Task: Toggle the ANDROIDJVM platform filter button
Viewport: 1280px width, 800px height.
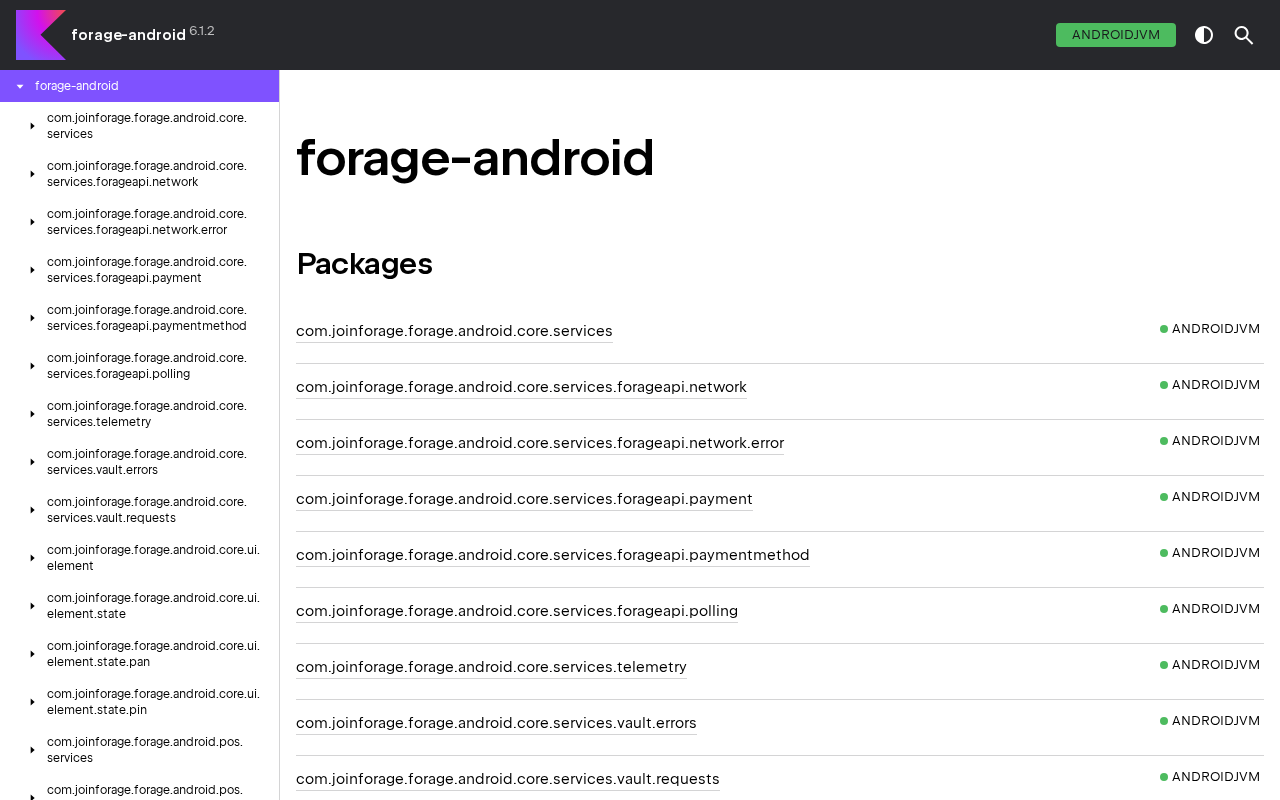Action: tap(1115, 35)
